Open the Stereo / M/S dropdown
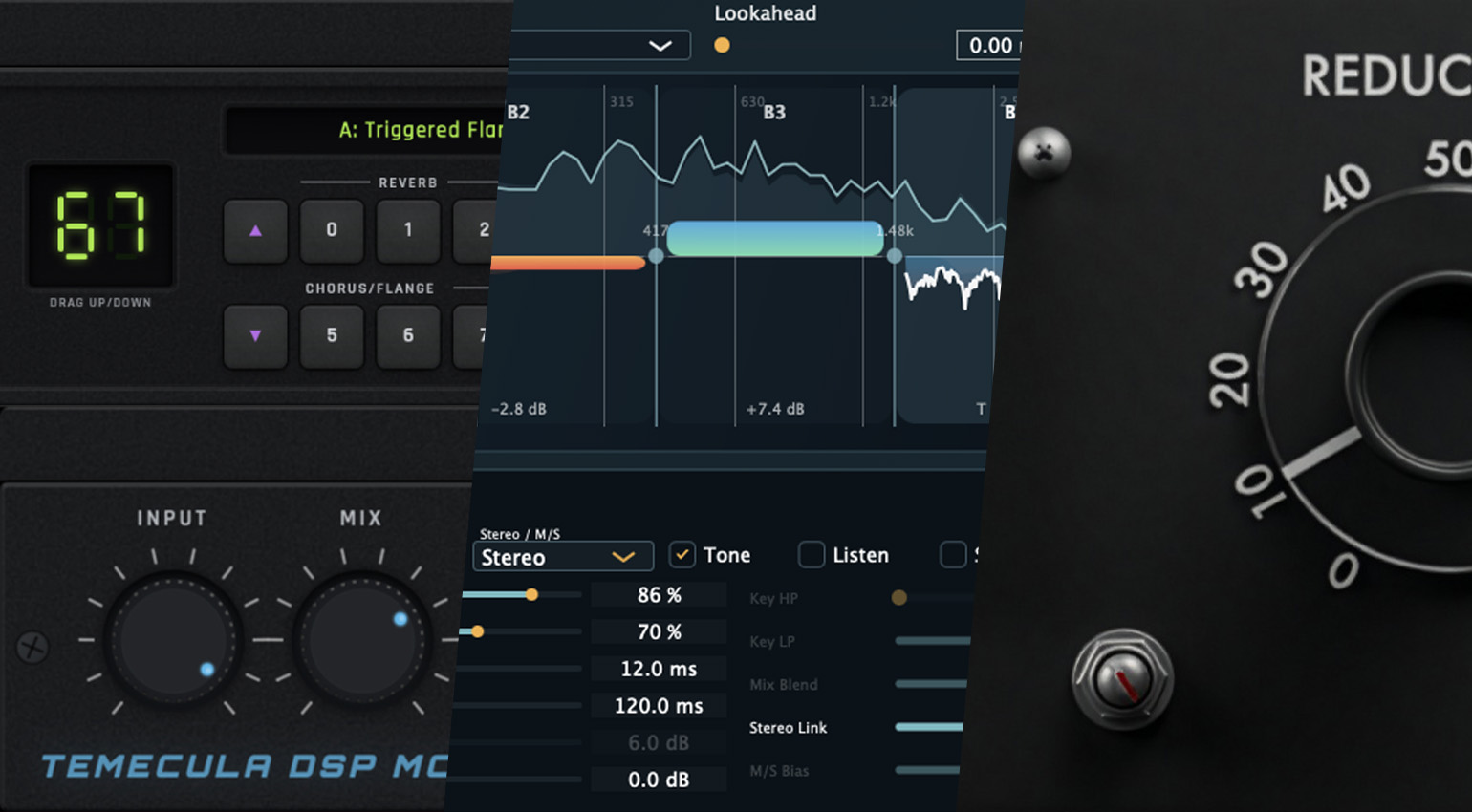1472x812 pixels. 562,557
